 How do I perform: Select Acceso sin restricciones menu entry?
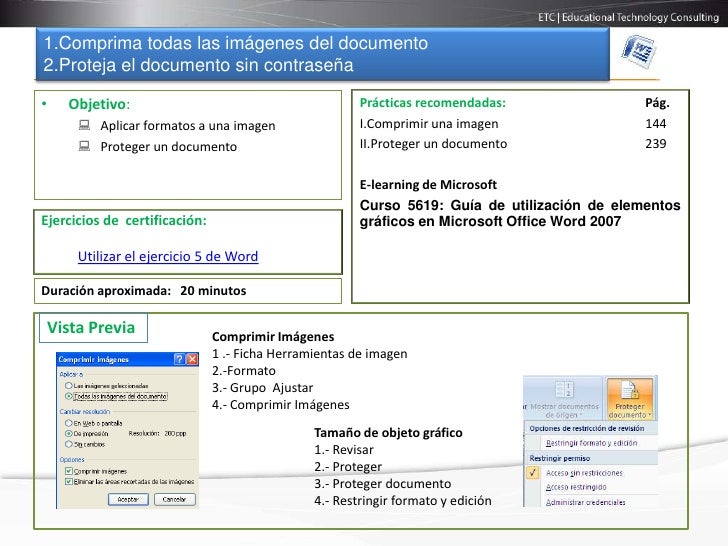pos(584,473)
